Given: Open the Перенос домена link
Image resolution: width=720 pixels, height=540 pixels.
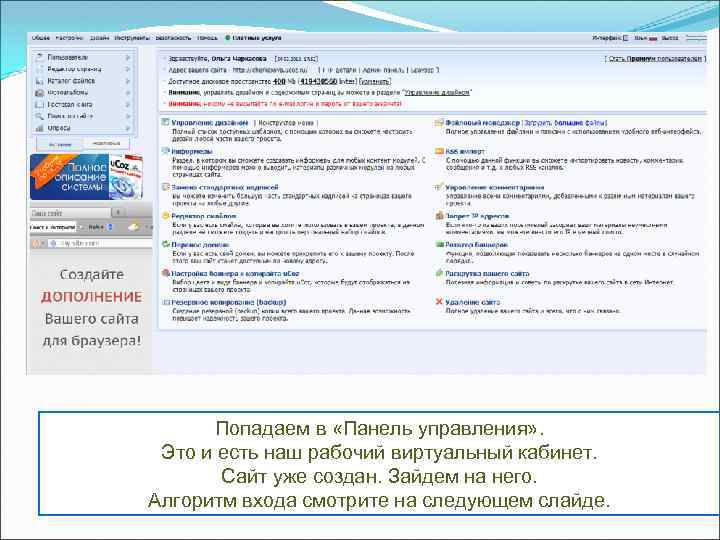Looking at the screenshot, I should click(x=200, y=245).
